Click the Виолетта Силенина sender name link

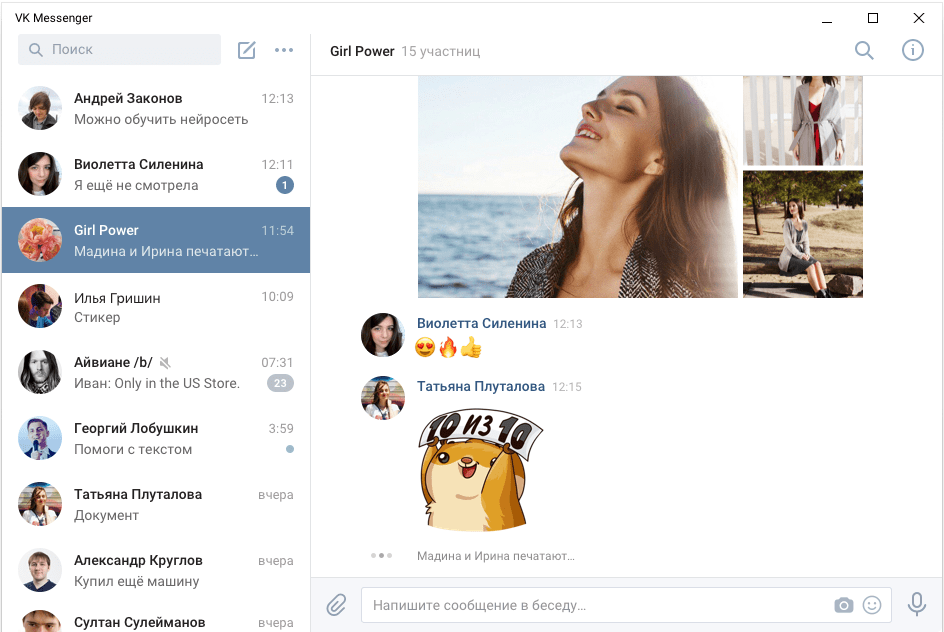click(482, 323)
